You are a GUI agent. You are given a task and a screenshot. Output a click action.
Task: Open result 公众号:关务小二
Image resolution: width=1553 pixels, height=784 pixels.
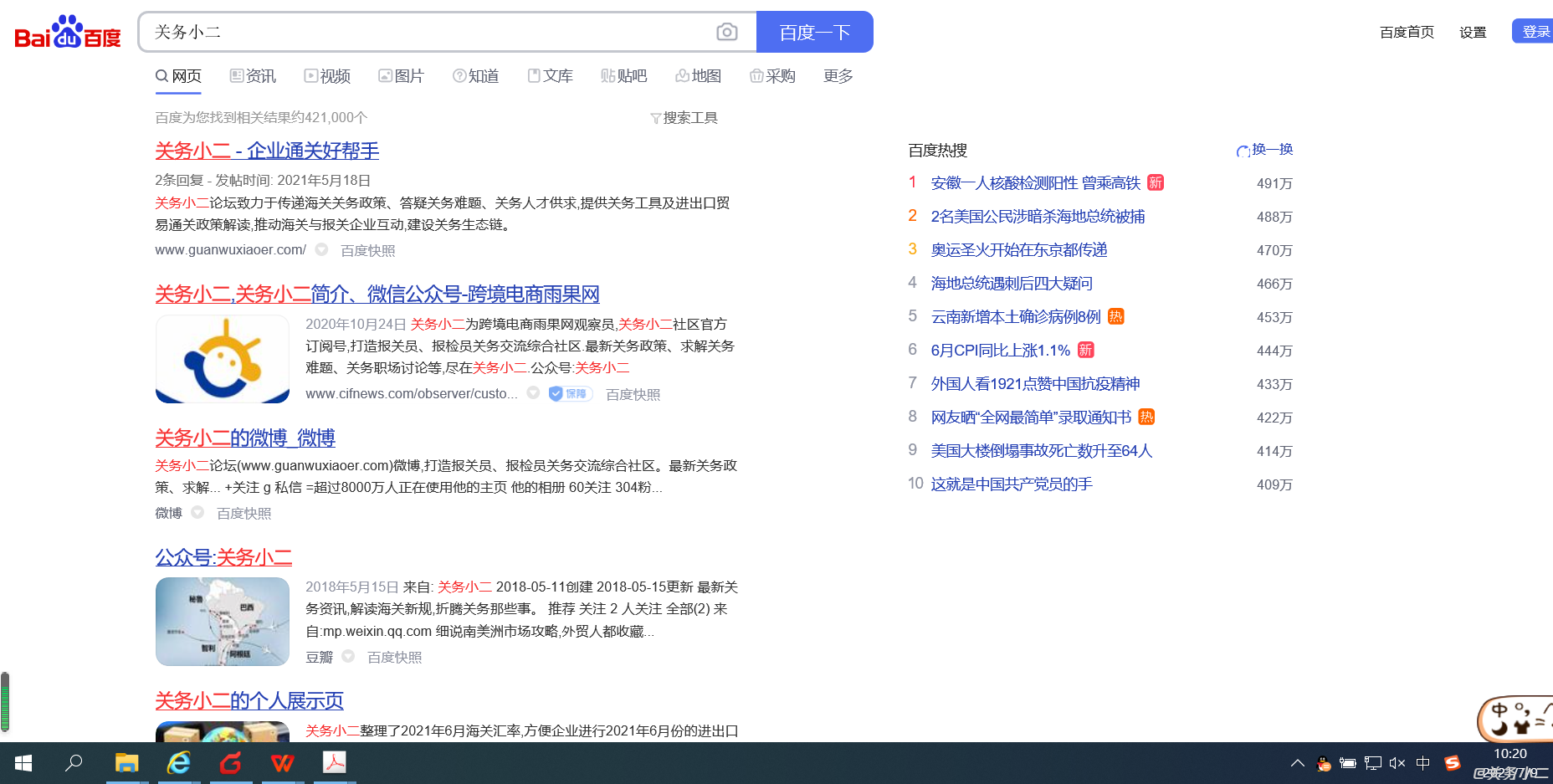(x=223, y=557)
